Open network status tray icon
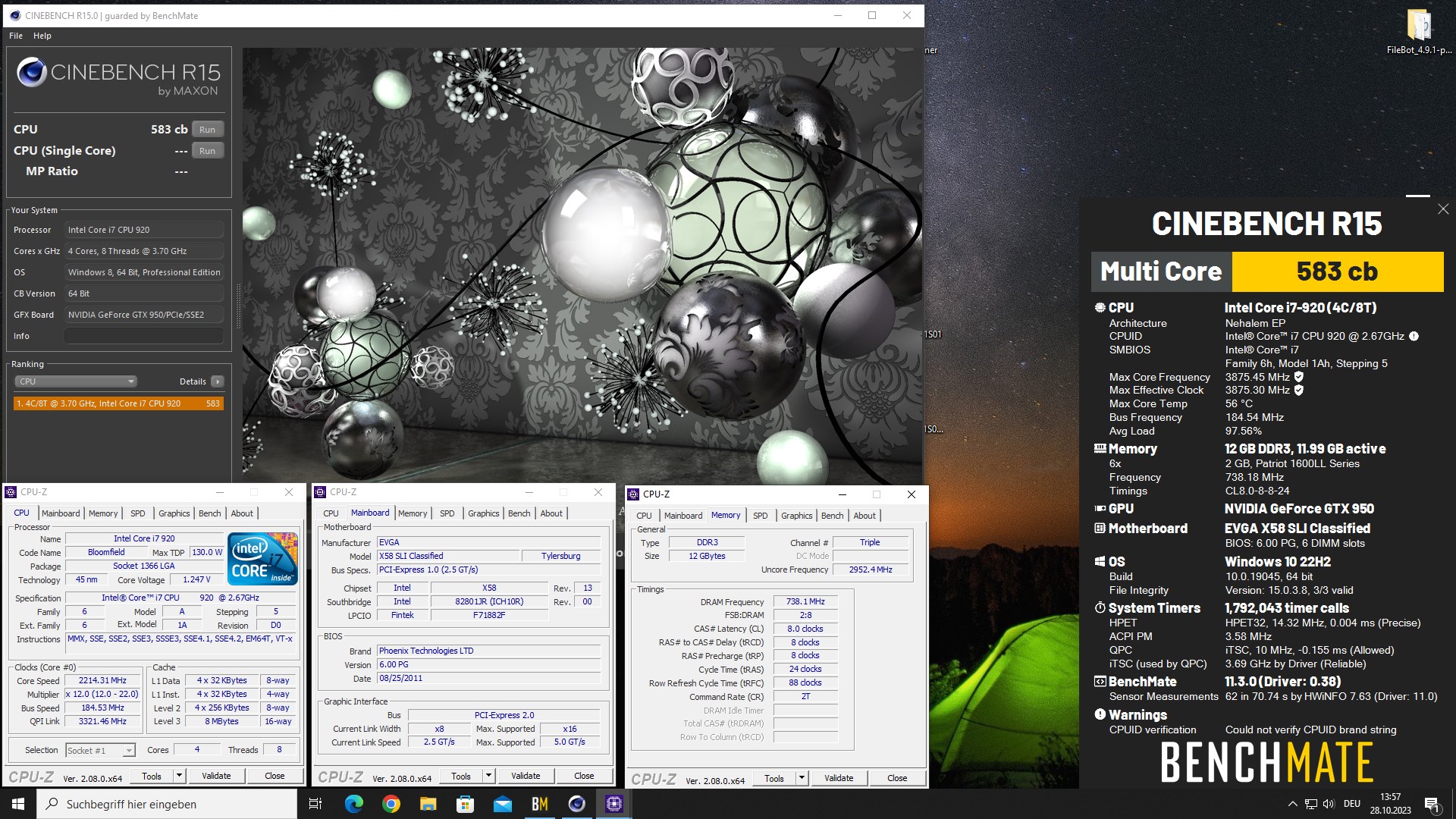Image resolution: width=1456 pixels, height=819 pixels. 1310,804
